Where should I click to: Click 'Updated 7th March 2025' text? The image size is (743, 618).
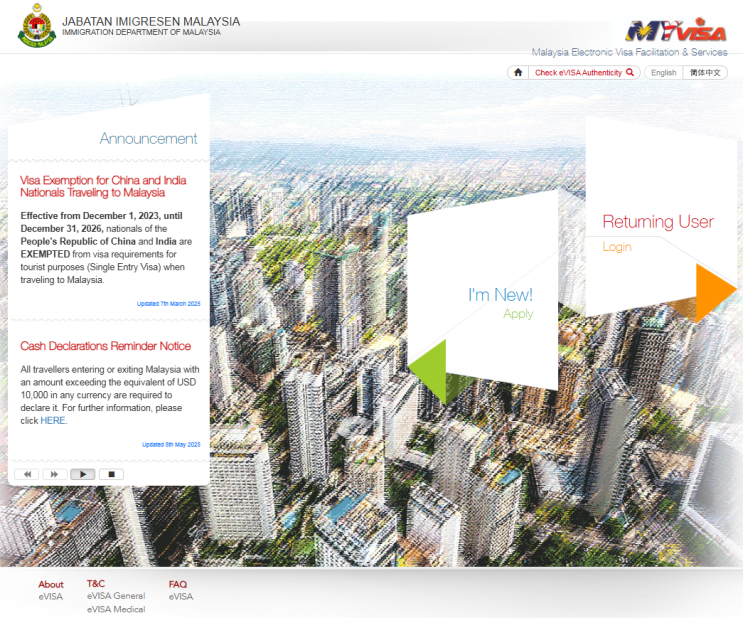[x=169, y=304]
